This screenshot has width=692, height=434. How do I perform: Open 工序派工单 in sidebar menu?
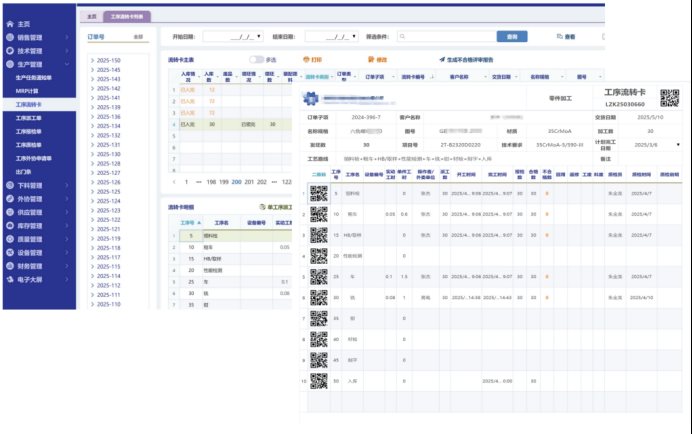[x=28, y=117]
